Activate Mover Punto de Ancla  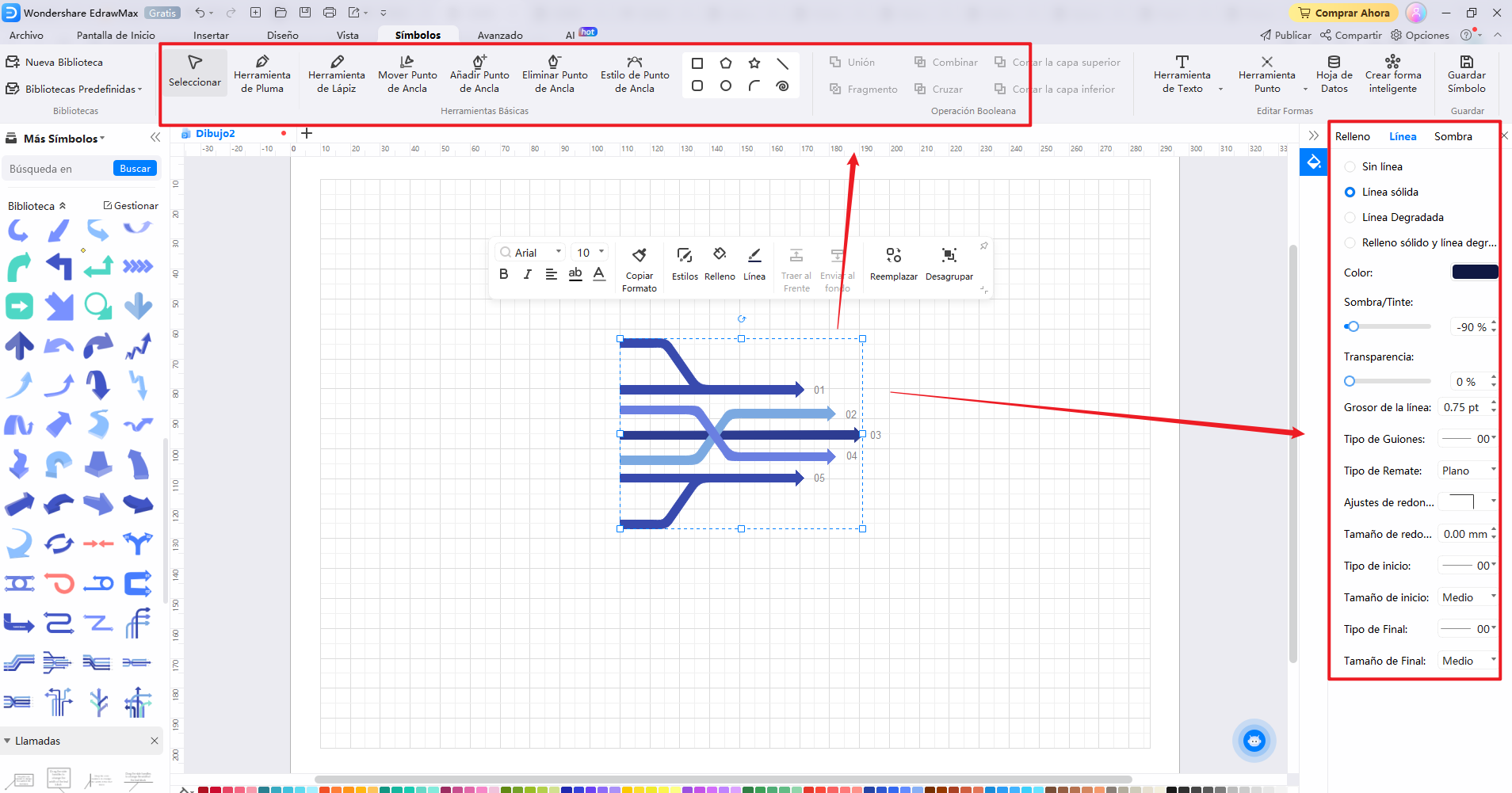coord(407,73)
